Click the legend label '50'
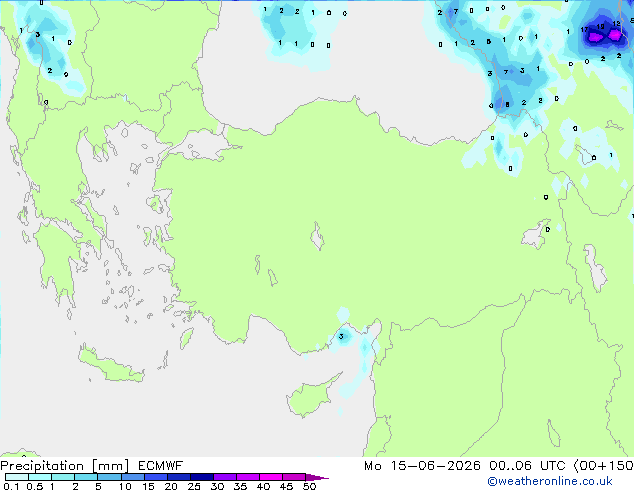 click(309, 486)
